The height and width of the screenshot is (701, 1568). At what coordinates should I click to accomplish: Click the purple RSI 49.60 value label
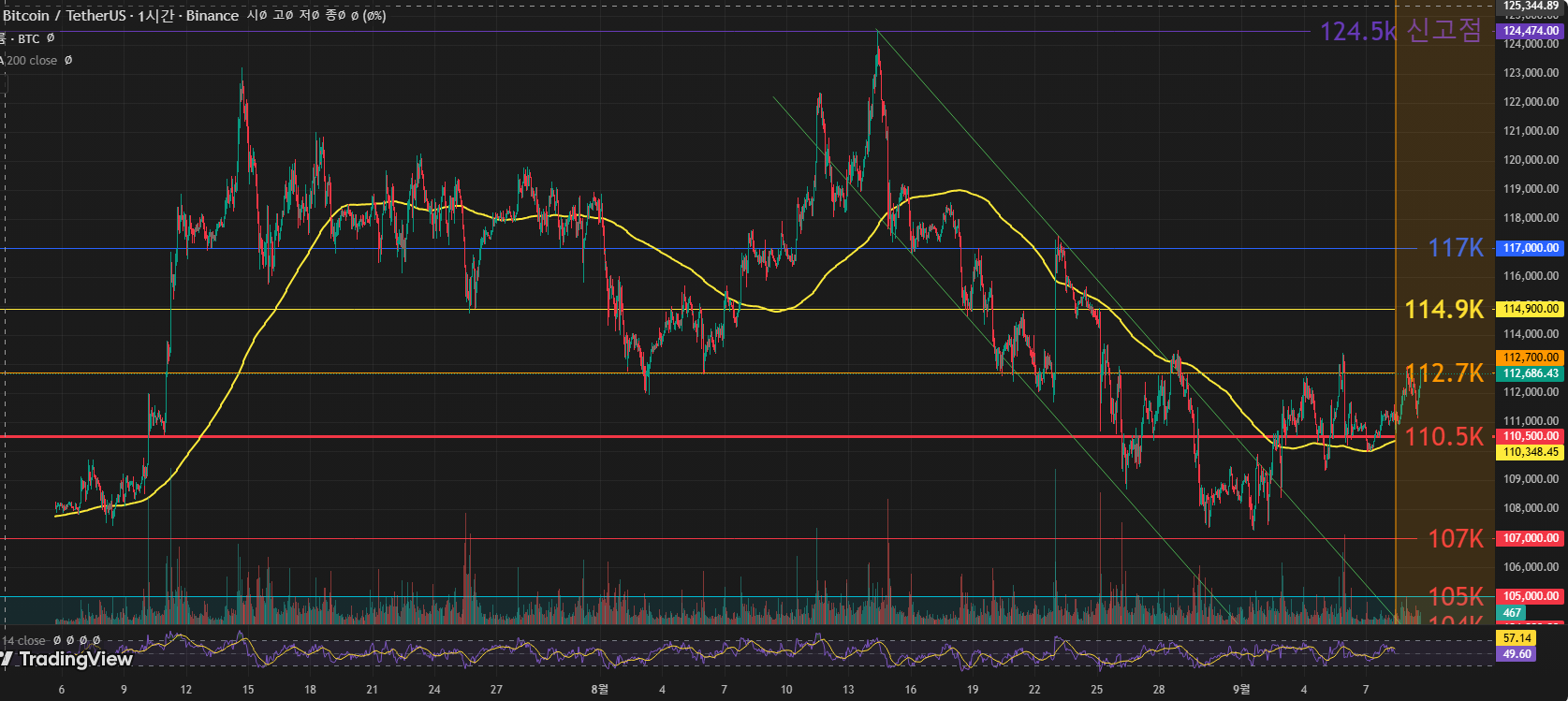(x=1517, y=654)
